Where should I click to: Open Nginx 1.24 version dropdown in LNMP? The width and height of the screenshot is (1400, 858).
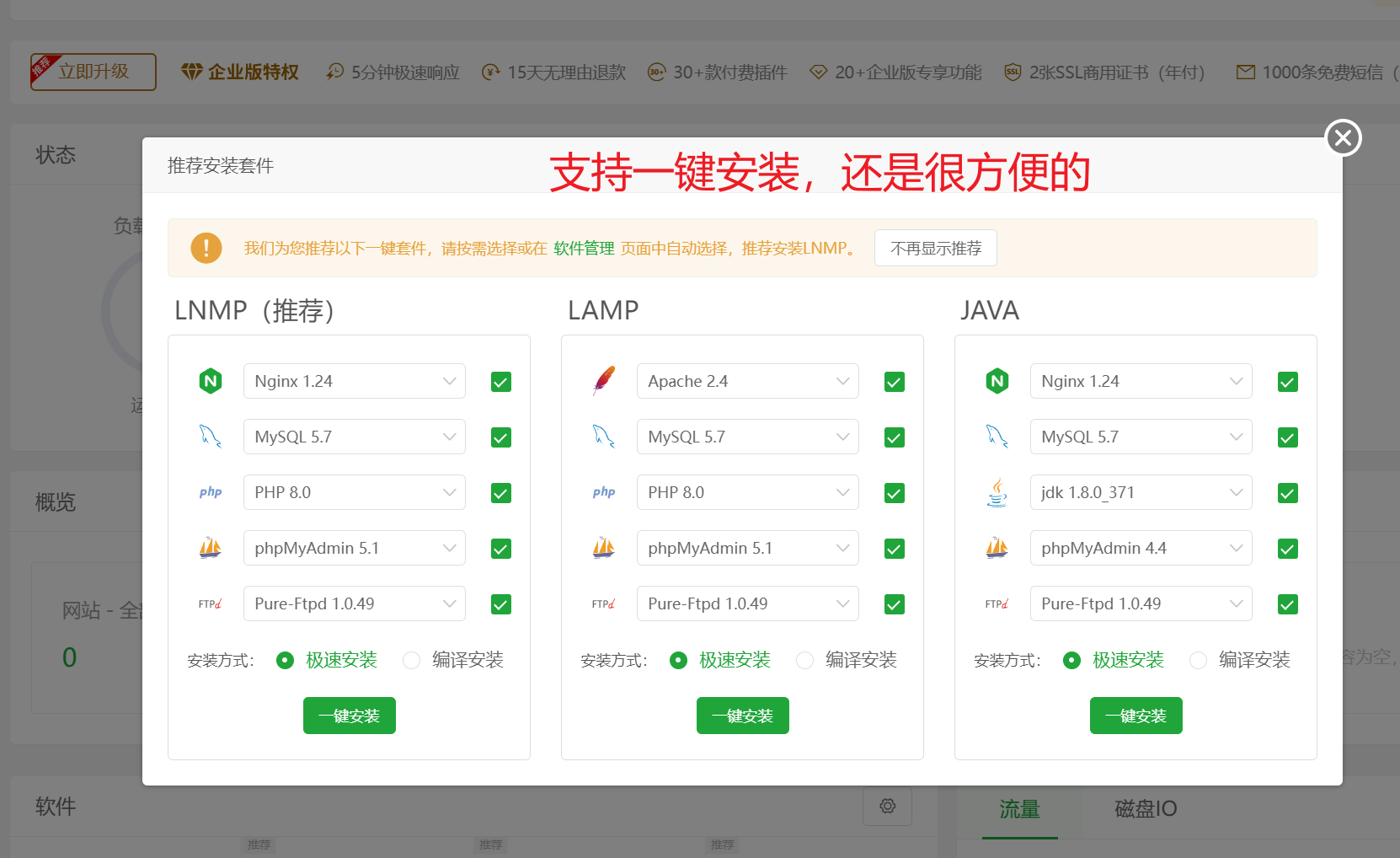355,381
